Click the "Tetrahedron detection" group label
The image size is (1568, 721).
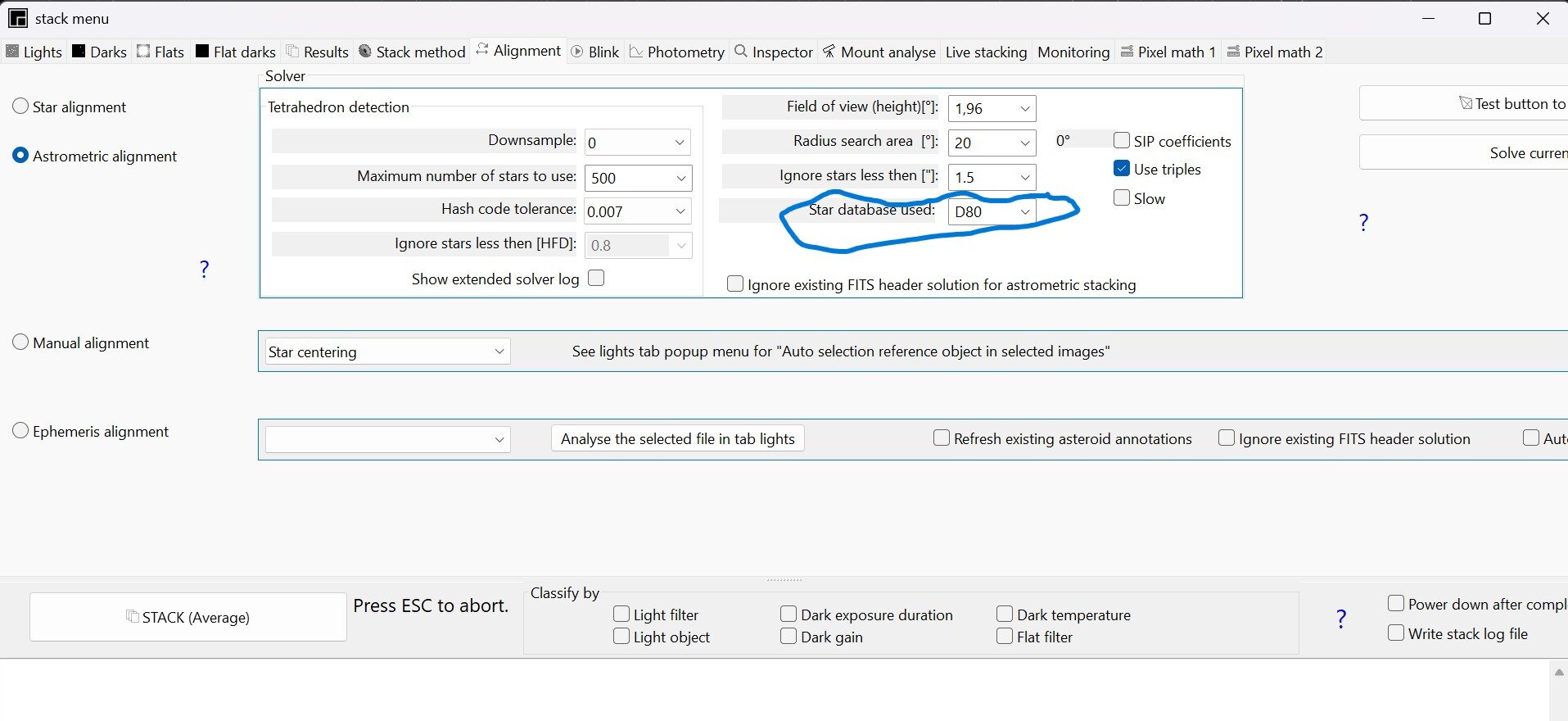click(338, 107)
